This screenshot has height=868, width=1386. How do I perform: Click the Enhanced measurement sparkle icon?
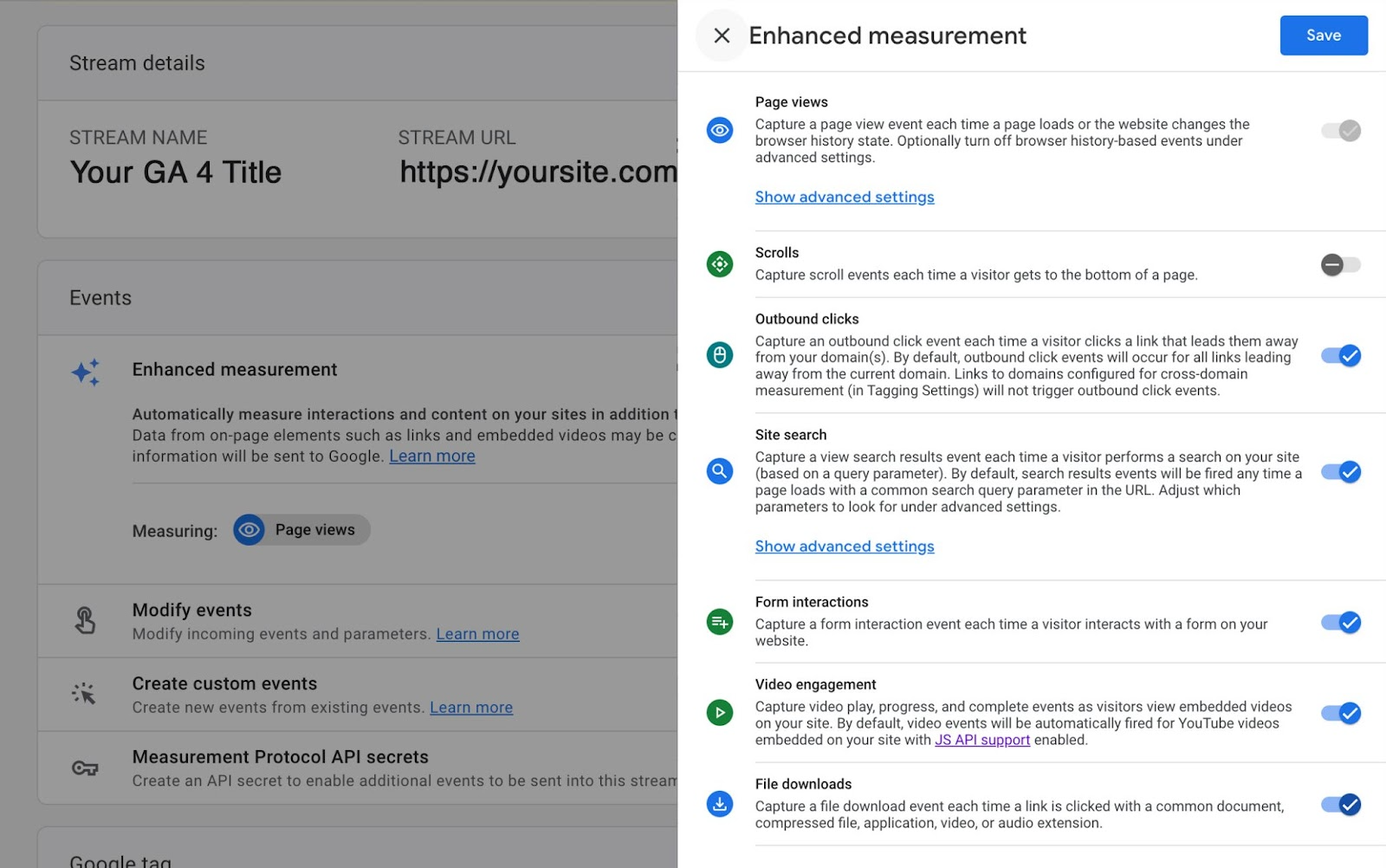[86, 372]
